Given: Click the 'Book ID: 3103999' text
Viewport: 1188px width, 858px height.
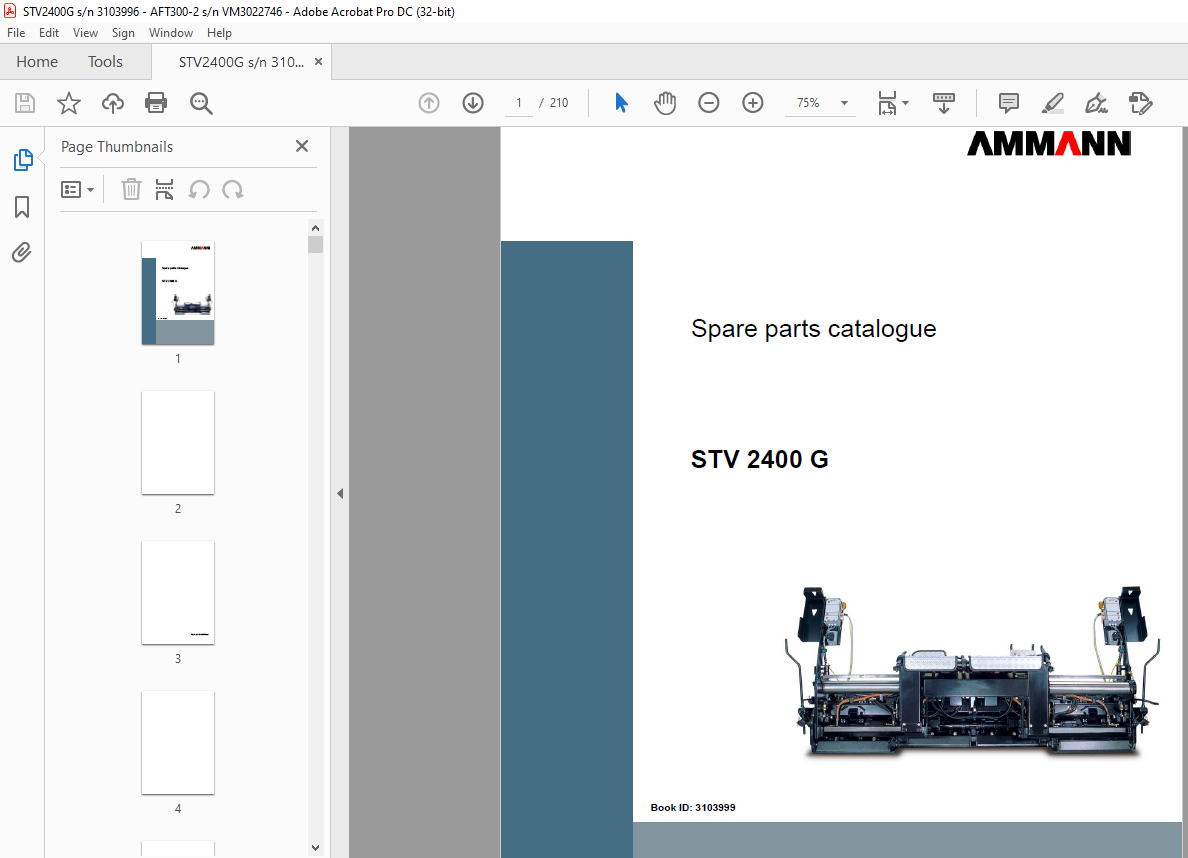Looking at the screenshot, I should click(692, 807).
